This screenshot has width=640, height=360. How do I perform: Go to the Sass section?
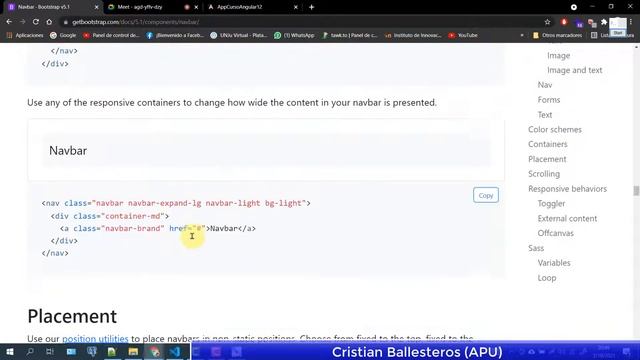pyautogui.click(x=536, y=248)
